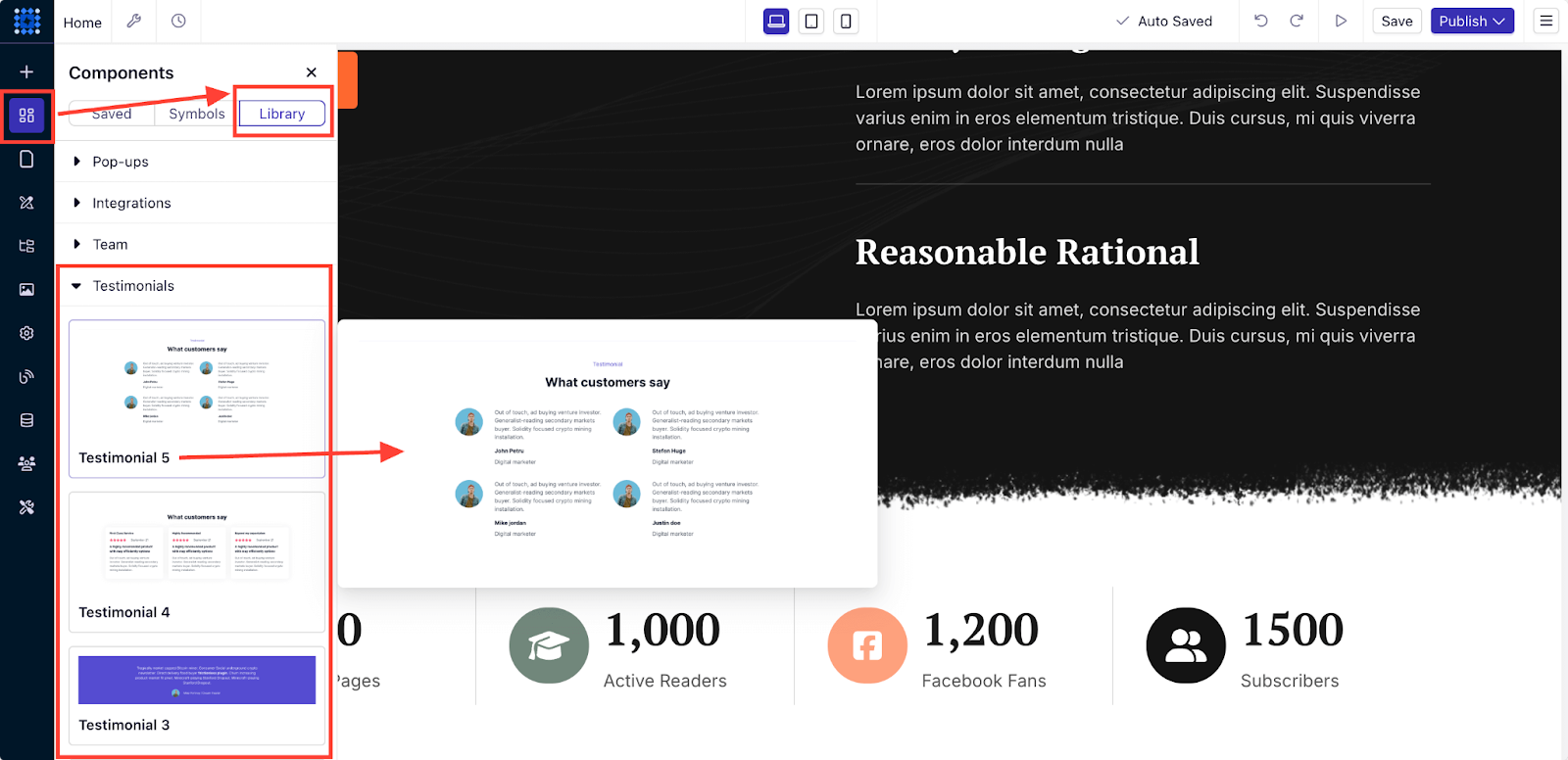This screenshot has height=760, width=1568.
Task: Open the design tools sidebar icon
Action: click(x=26, y=203)
